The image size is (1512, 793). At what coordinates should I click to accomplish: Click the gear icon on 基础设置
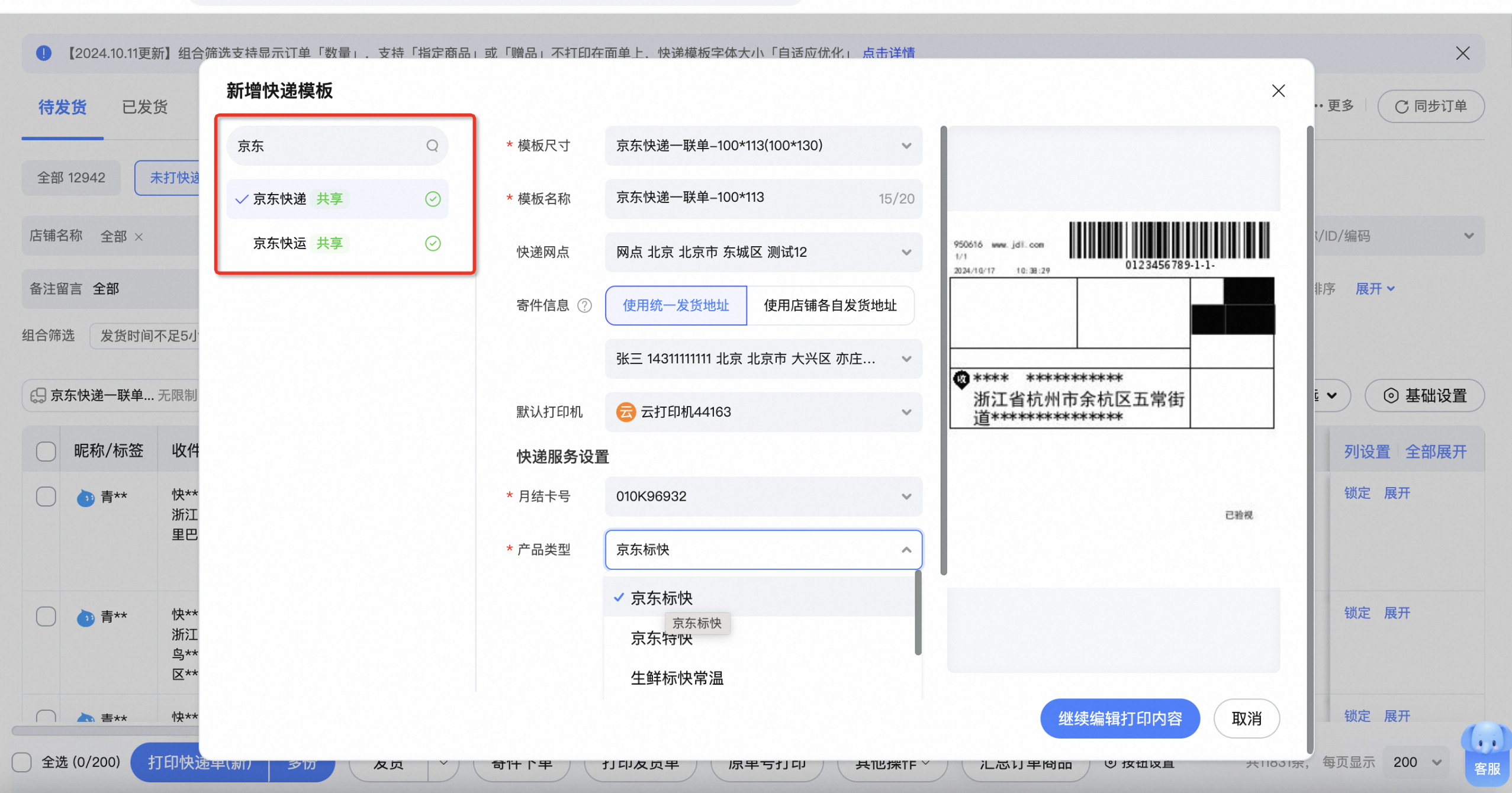pos(1390,395)
